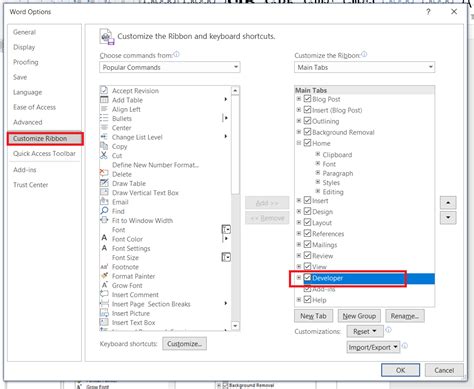Image resolution: width=474 pixels, height=389 pixels.
Task: Open the Customize the Ribbon dropdown
Action: (364, 67)
